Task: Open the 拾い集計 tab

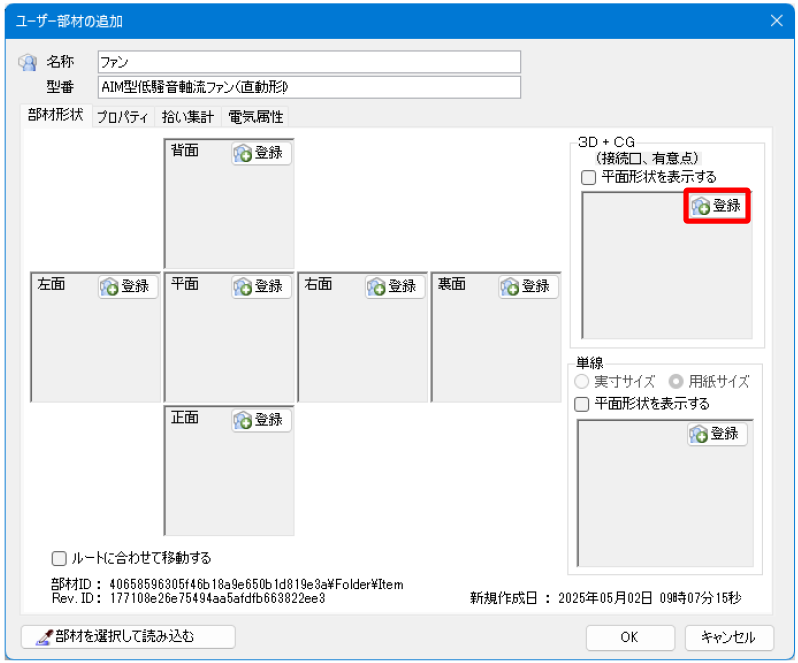Action: pyautogui.click(x=187, y=117)
